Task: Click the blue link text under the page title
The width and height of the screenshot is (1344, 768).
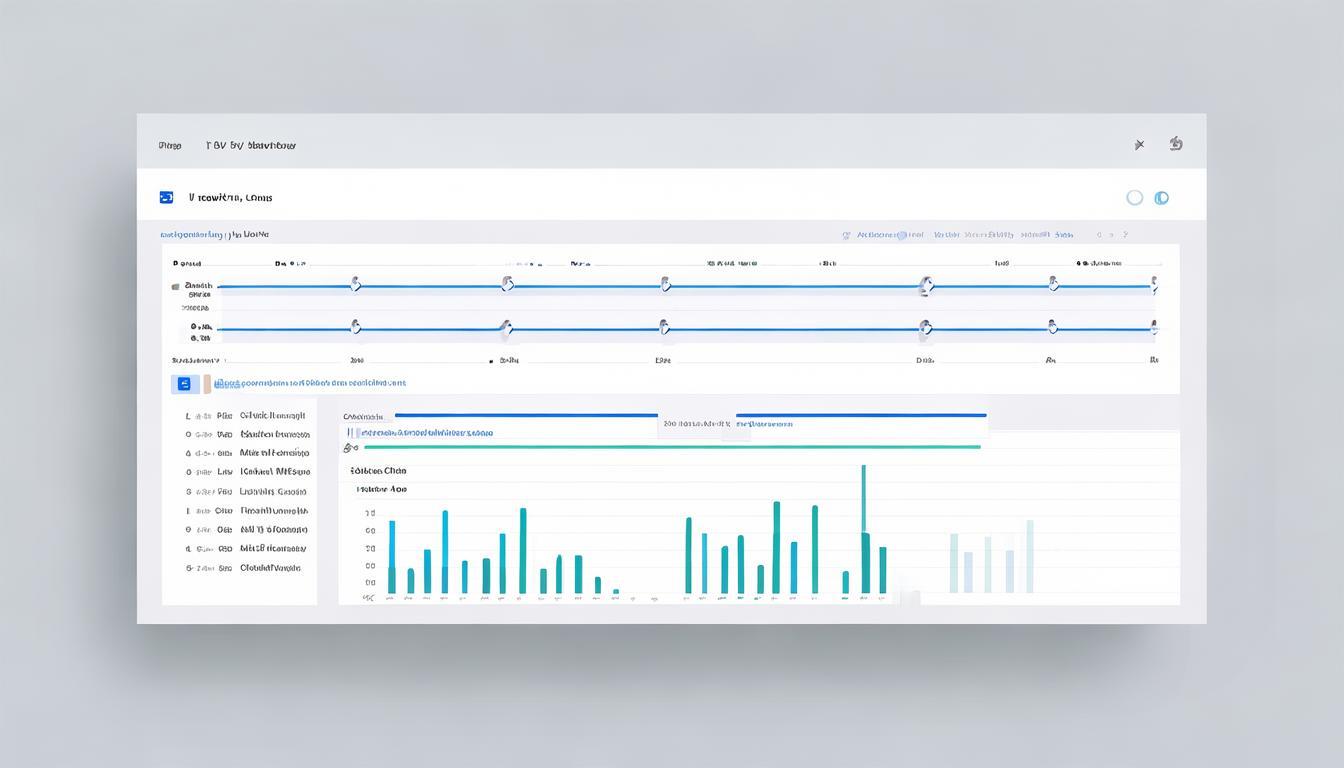Action: coord(214,235)
